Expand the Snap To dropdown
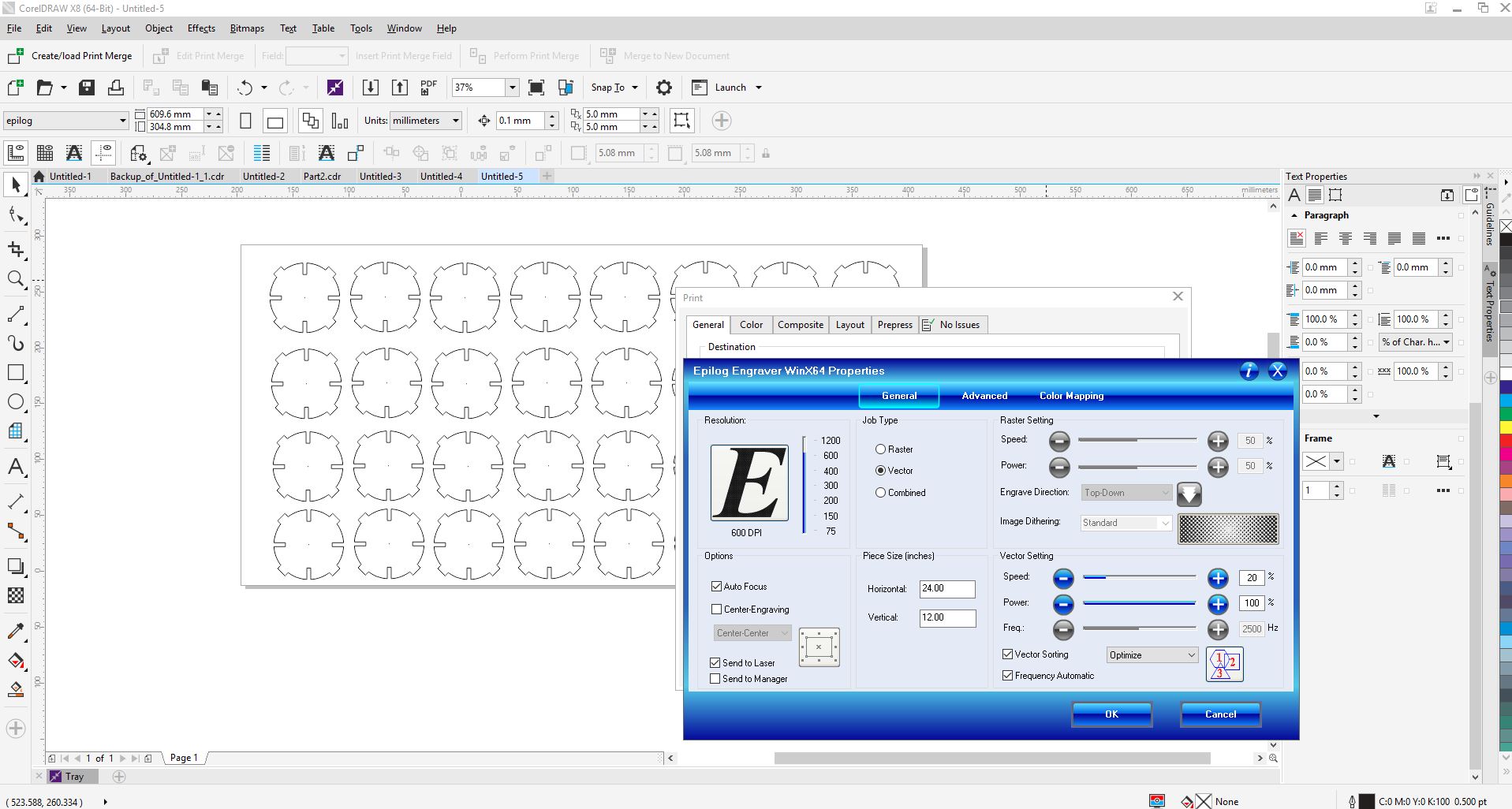 634,88
